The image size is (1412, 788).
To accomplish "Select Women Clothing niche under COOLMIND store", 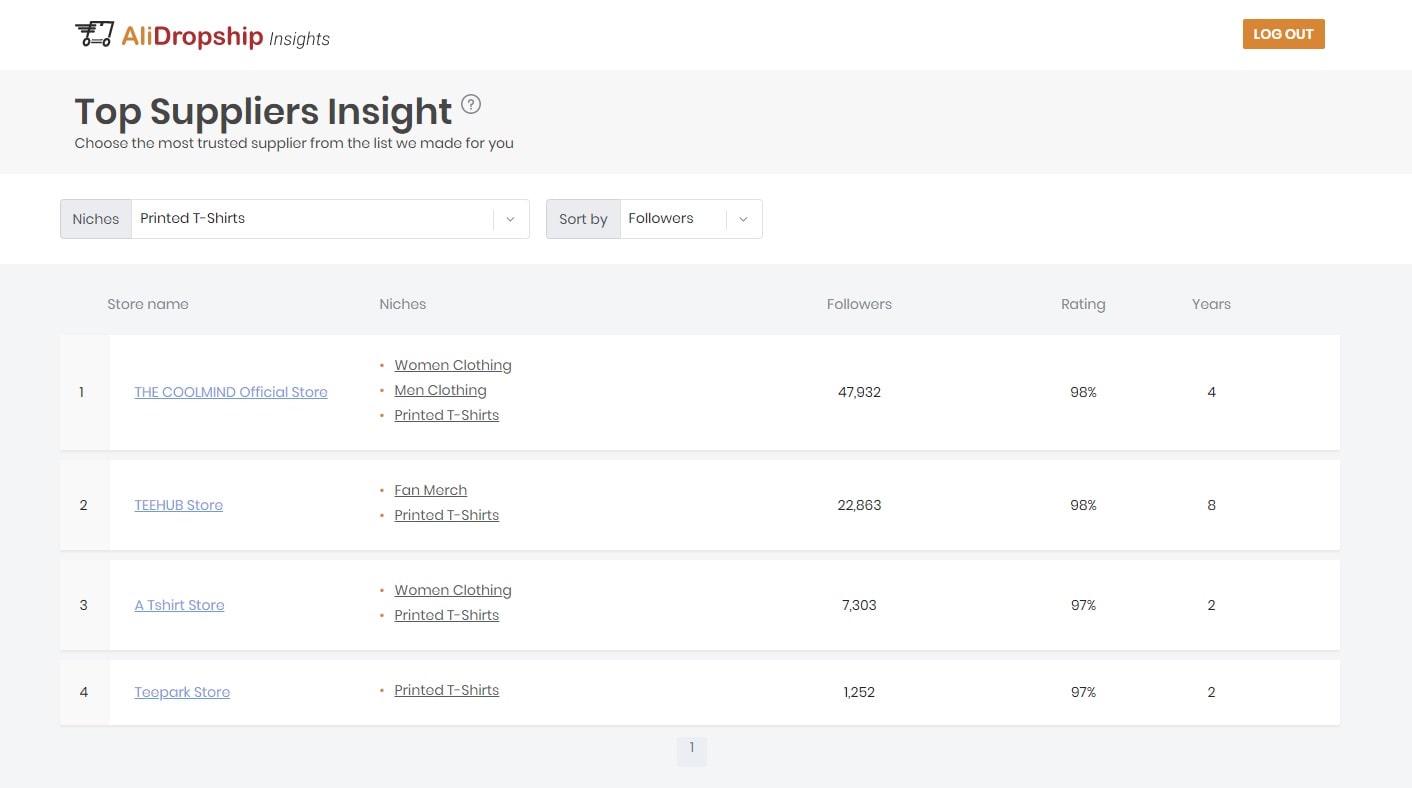I will [x=453, y=365].
